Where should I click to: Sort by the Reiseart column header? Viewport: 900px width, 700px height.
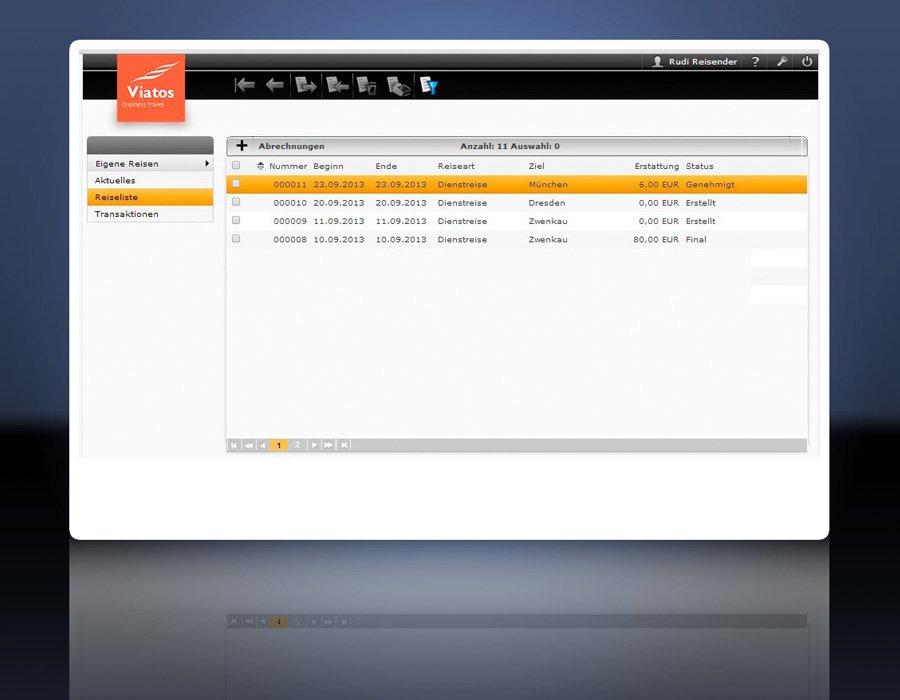456,166
